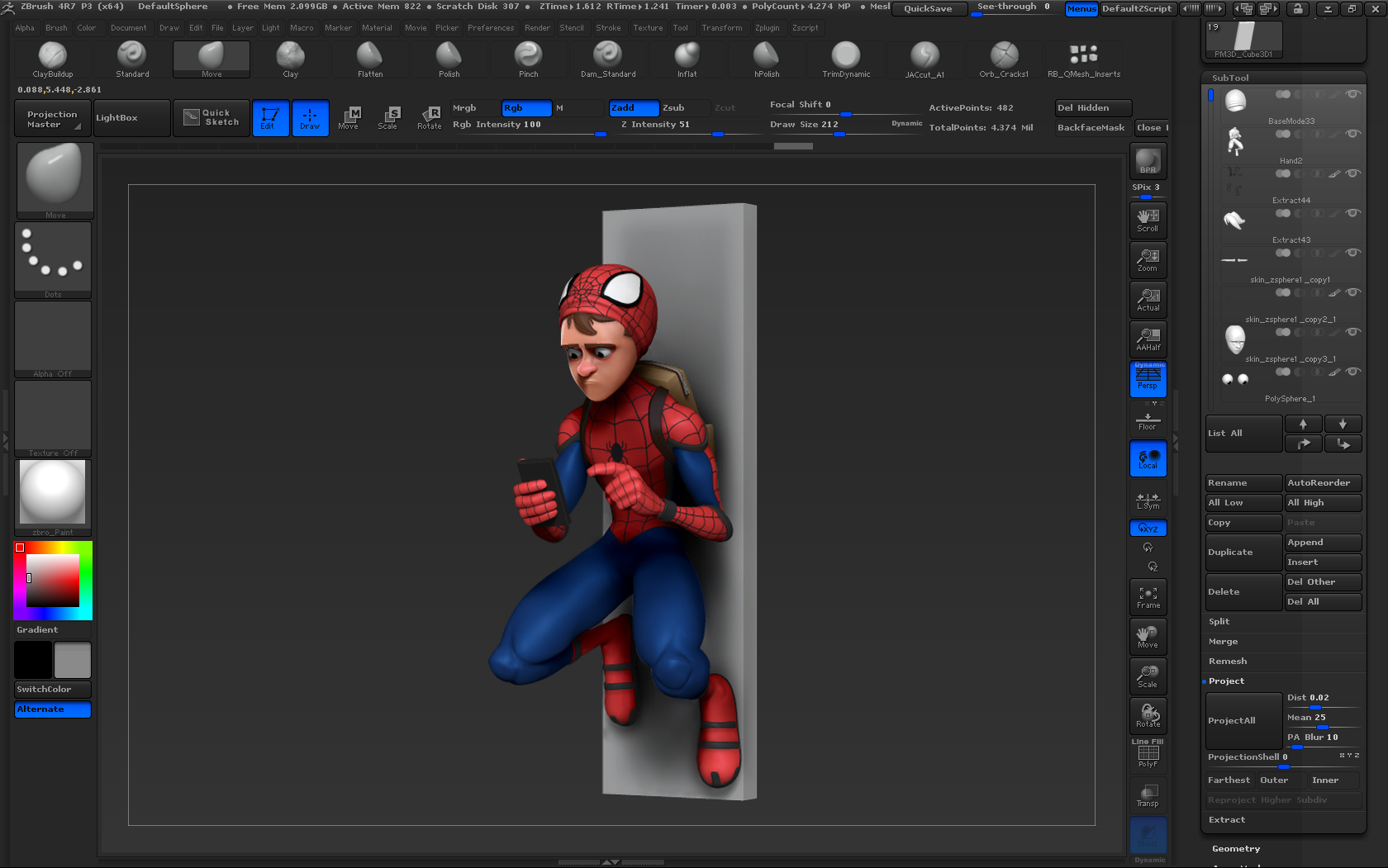1388x868 pixels.
Task: Open the Quick Sketch tool
Action: (212, 118)
